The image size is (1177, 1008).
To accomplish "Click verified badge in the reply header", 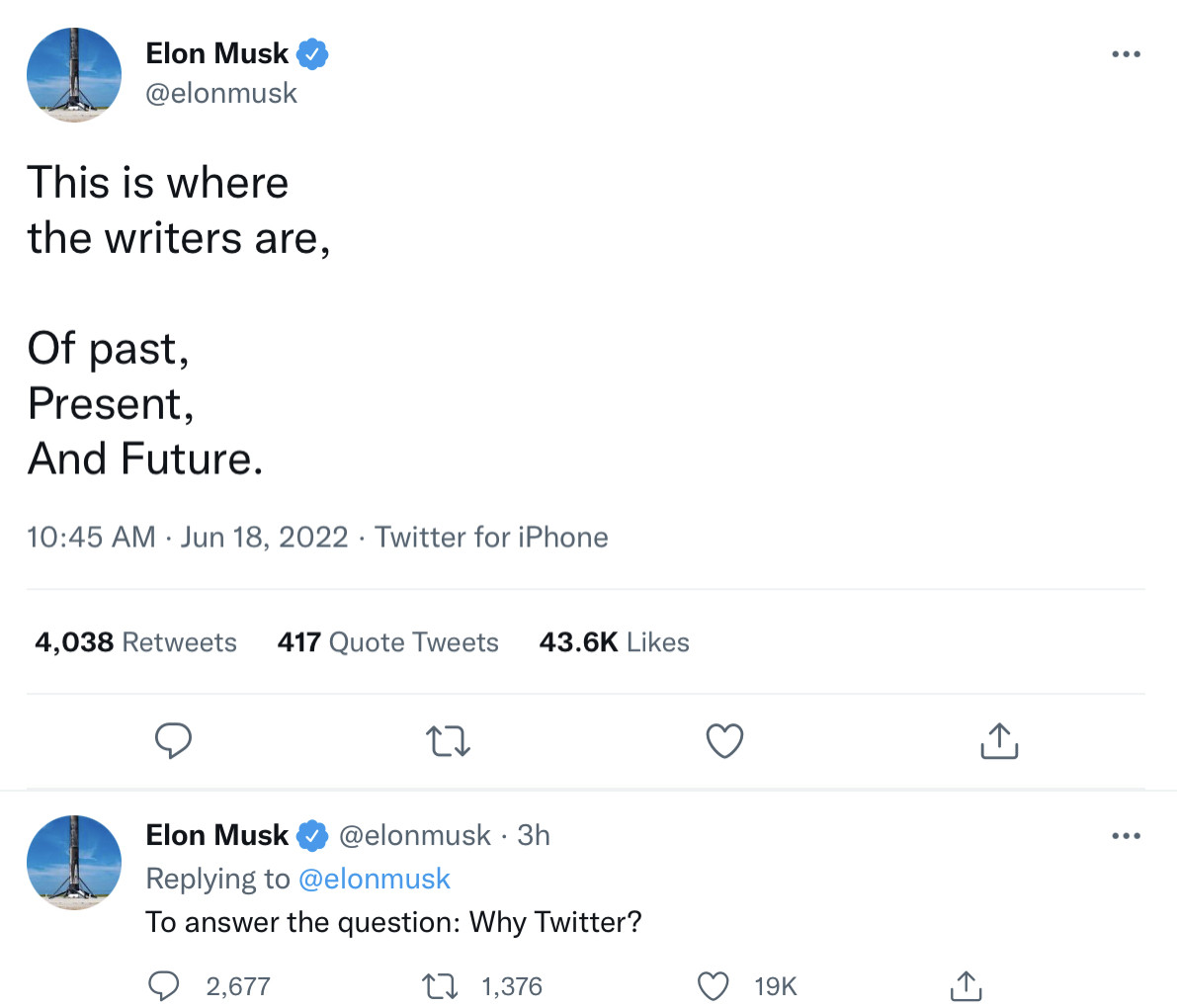I will (x=312, y=835).
